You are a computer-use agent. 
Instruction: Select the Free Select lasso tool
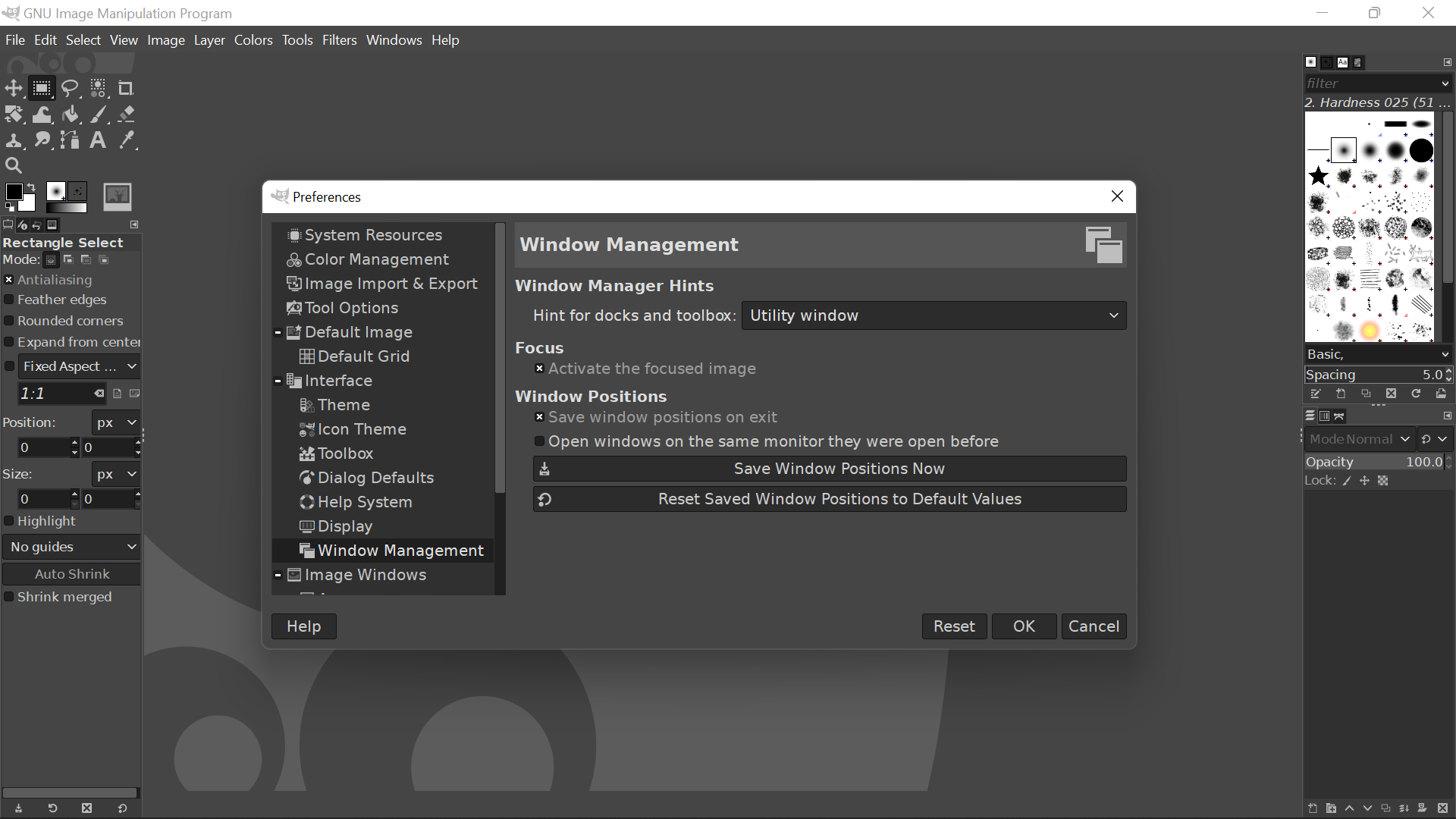click(x=70, y=88)
